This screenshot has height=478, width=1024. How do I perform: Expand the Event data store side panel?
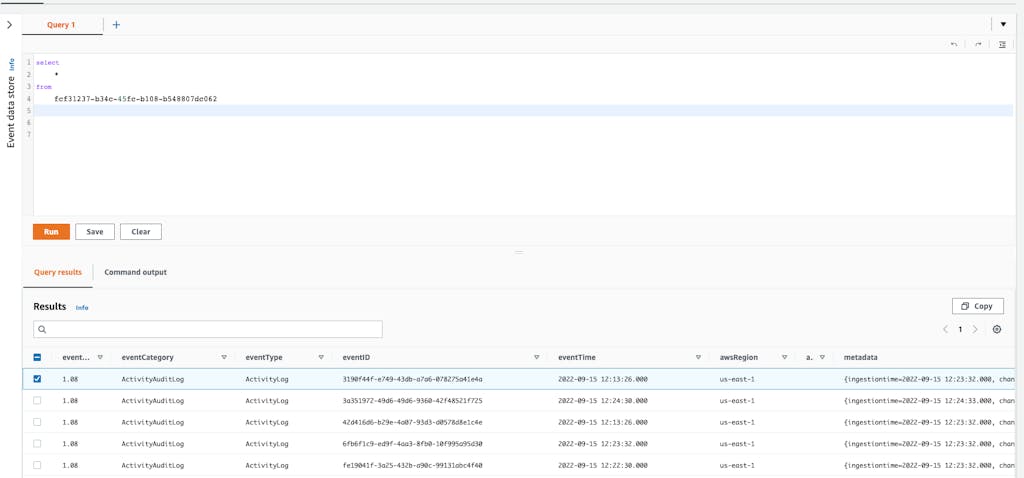point(10,24)
